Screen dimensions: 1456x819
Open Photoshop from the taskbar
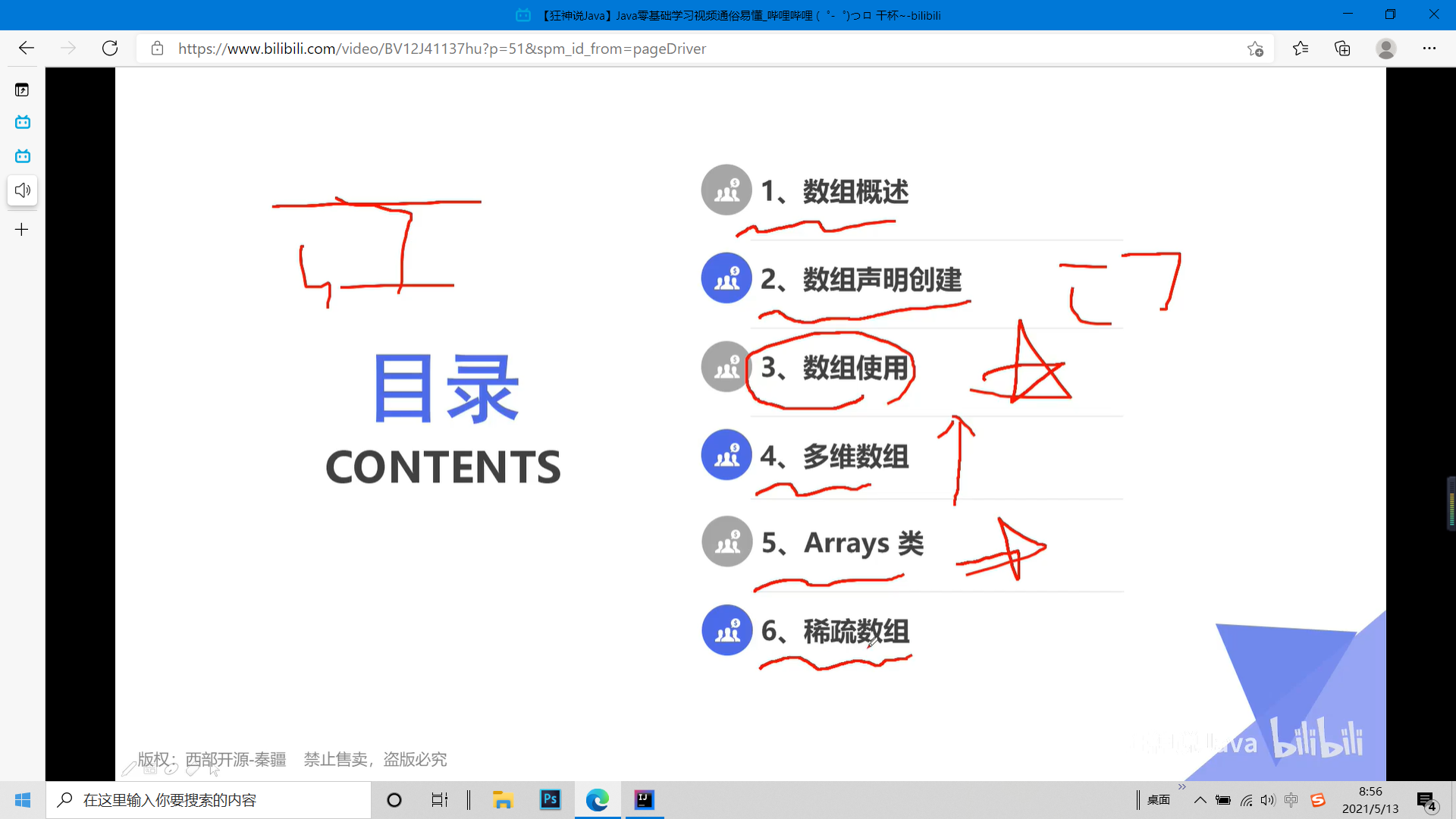click(x=551, y=800)
